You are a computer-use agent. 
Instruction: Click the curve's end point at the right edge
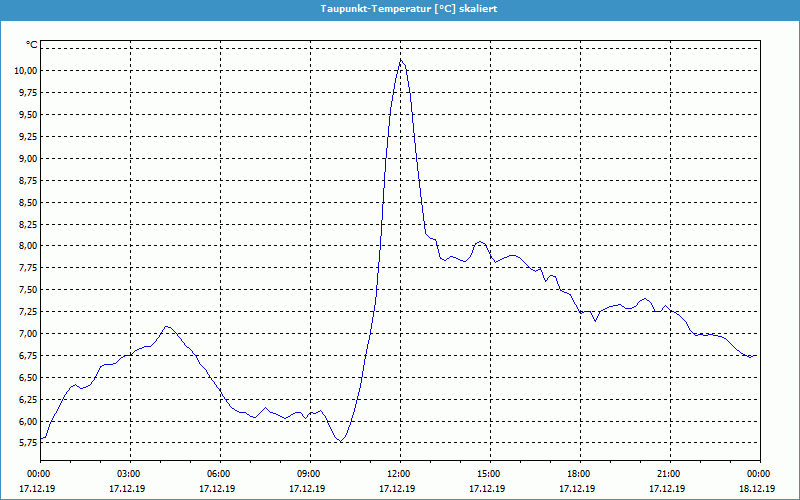[757, 355]
